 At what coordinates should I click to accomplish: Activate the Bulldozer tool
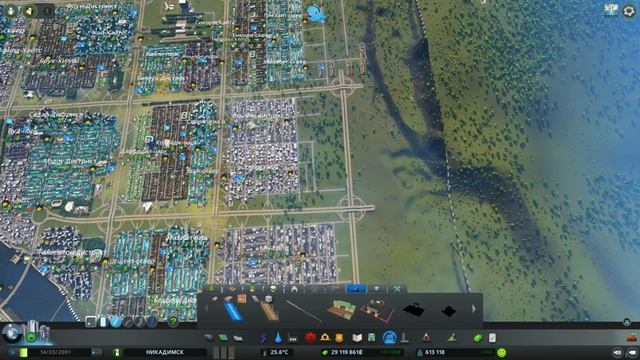(633, 337)
